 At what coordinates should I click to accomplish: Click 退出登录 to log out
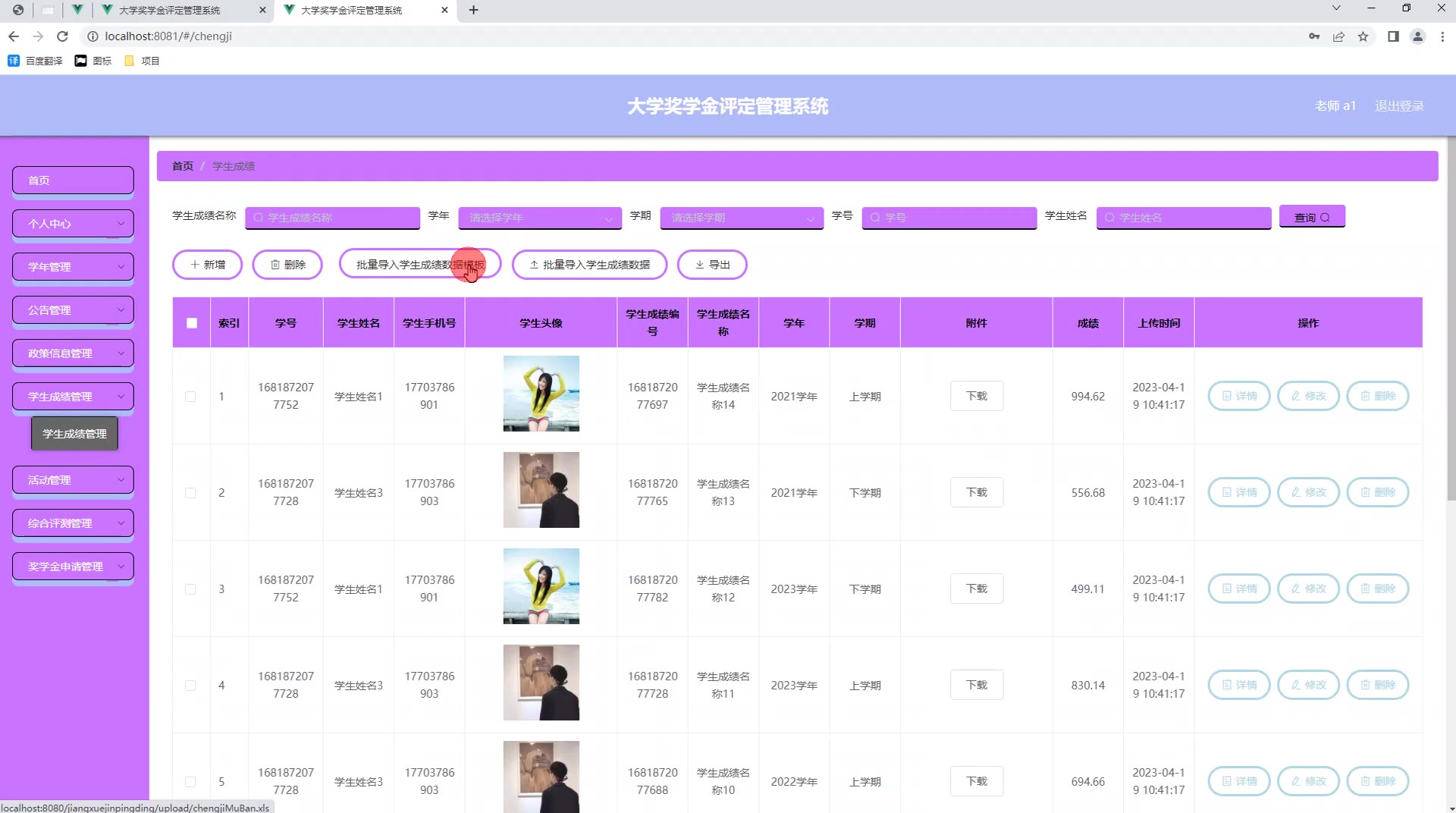coord(1399,106)
